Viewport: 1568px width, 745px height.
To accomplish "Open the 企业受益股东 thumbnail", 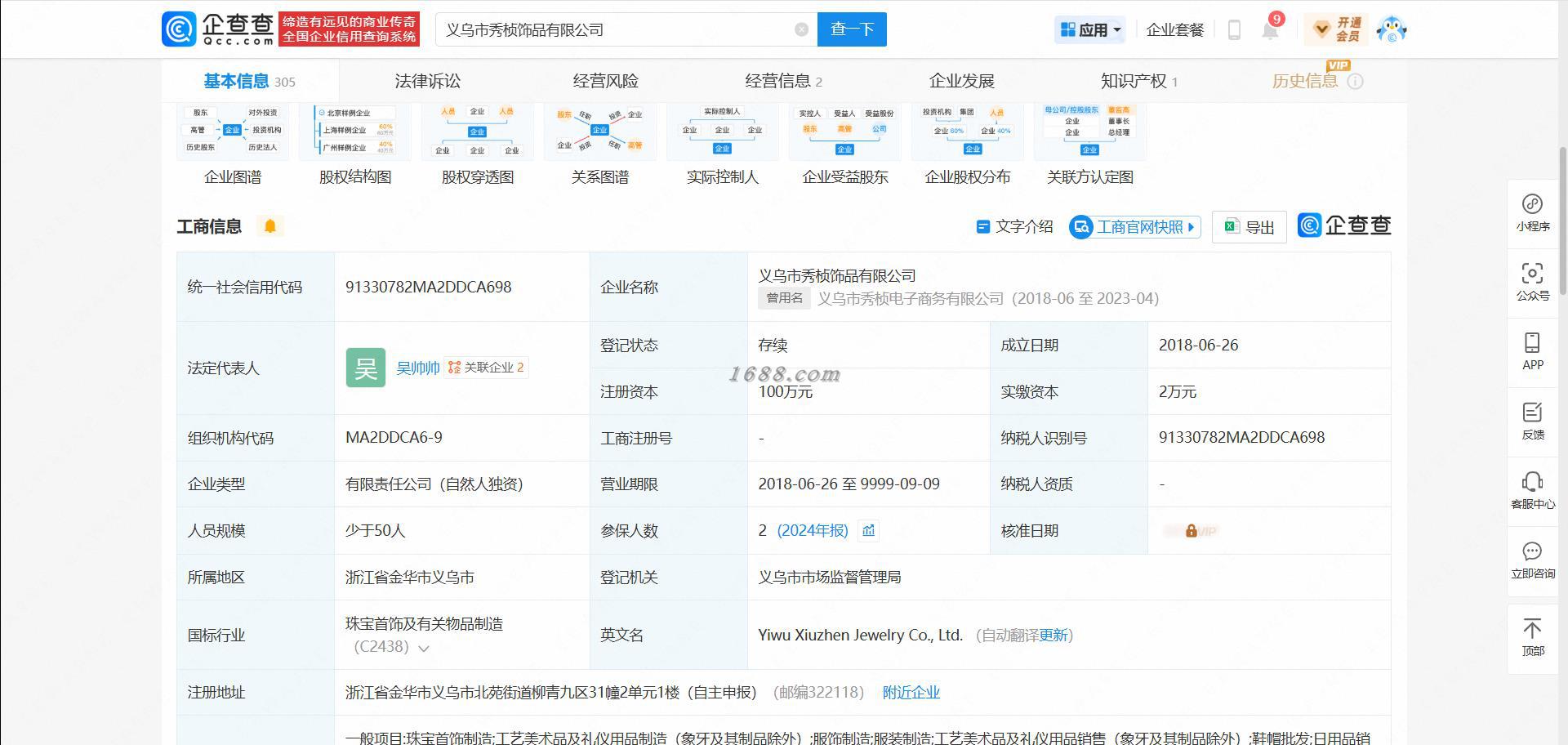I will coord(845,132).
